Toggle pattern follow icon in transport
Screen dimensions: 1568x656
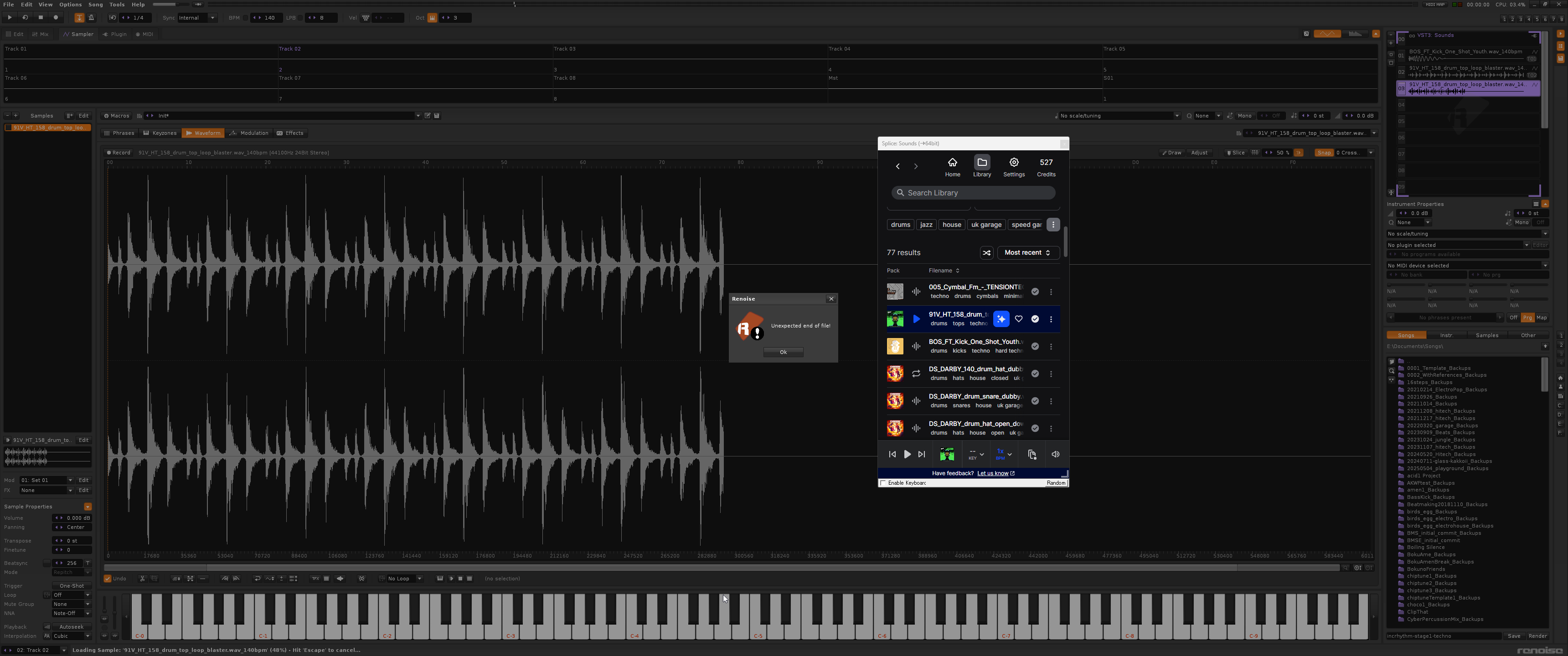pyautogui.click(x=79, y=18)
